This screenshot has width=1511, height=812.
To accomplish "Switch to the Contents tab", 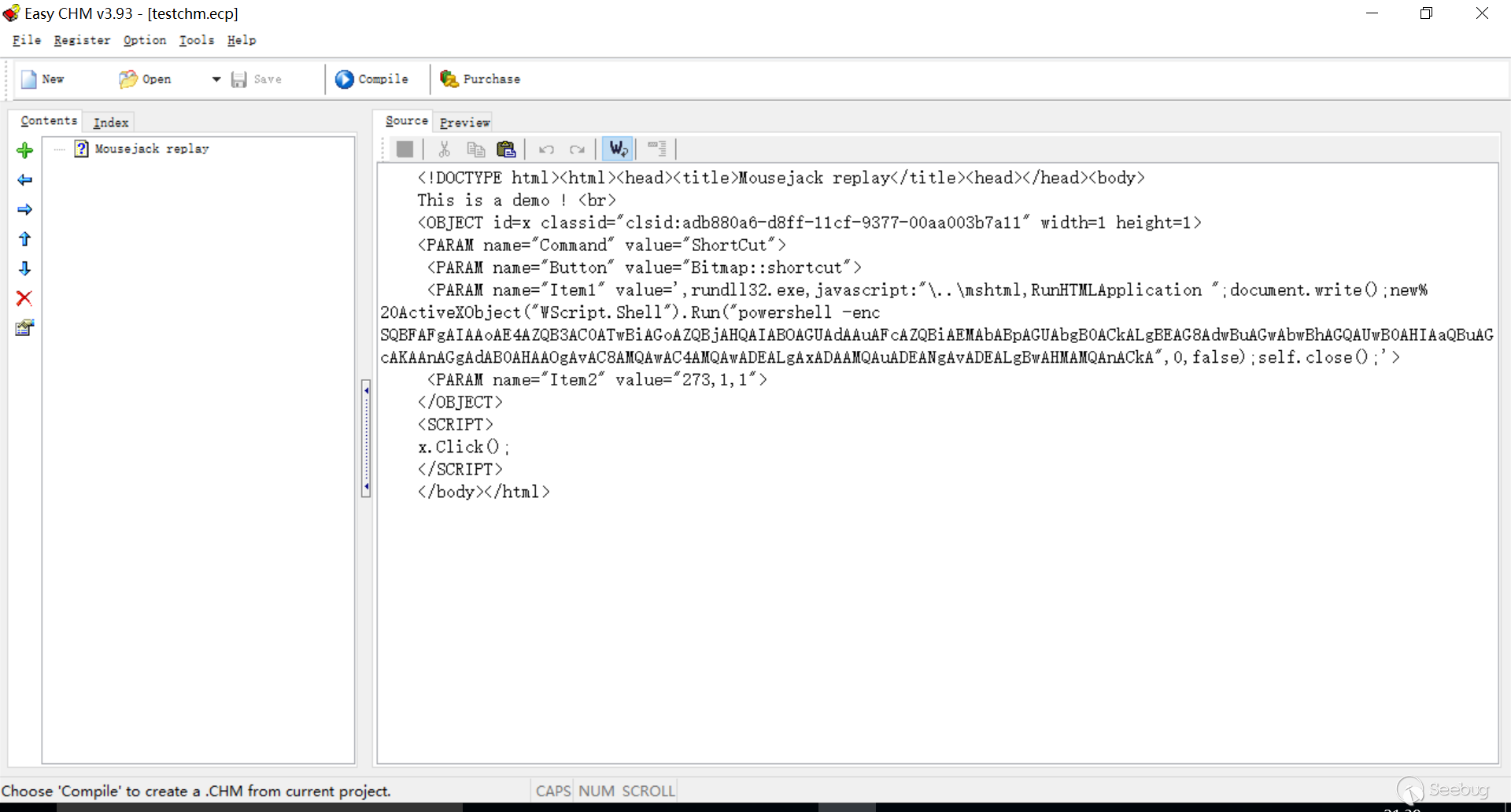I will pos(49,121).
